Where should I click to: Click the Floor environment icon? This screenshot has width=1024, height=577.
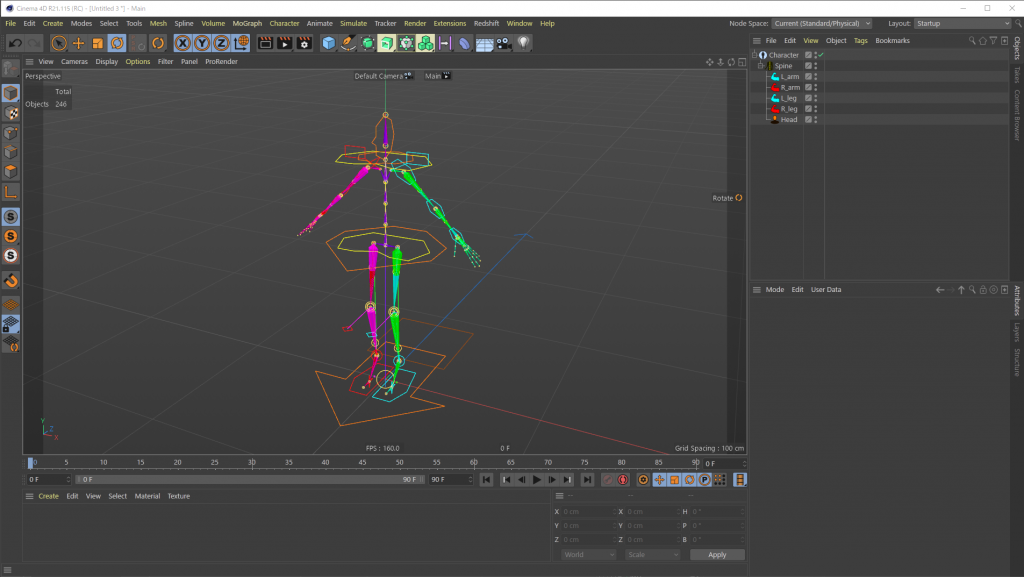pos(484,43)
